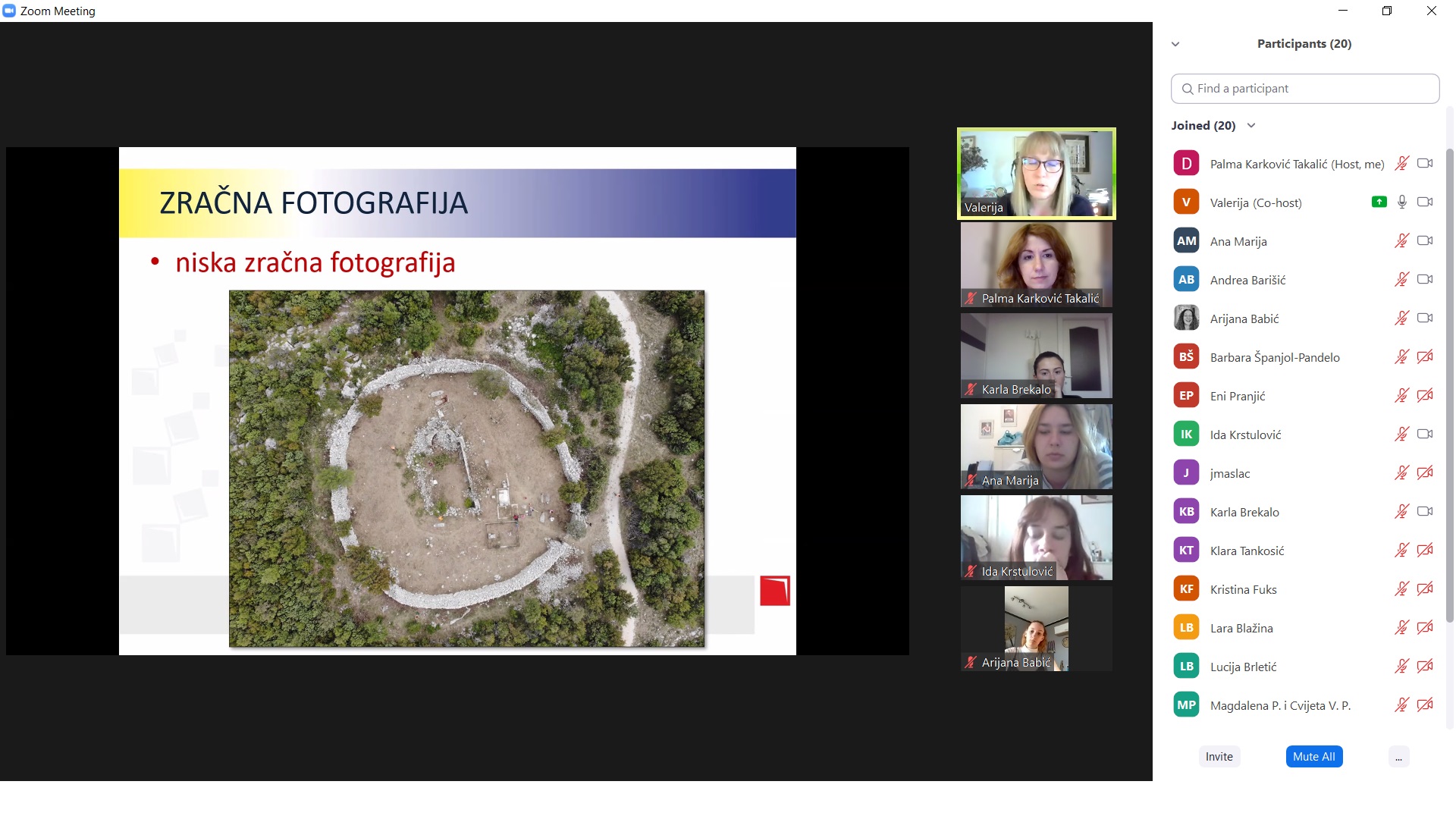
Task: Click the Find a participant search field
Action: coord(1304,89)
